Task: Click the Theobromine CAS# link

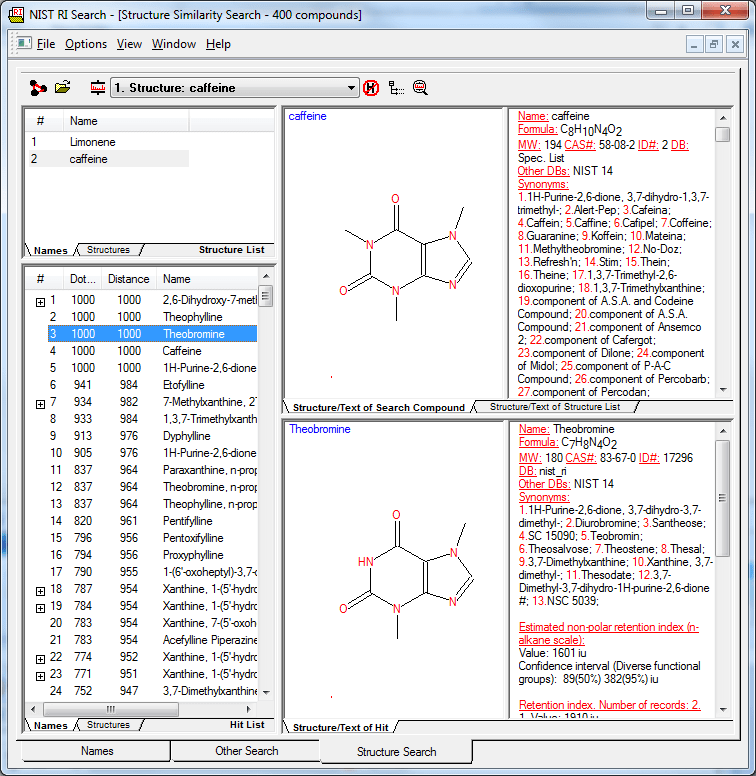Action: 581,458
